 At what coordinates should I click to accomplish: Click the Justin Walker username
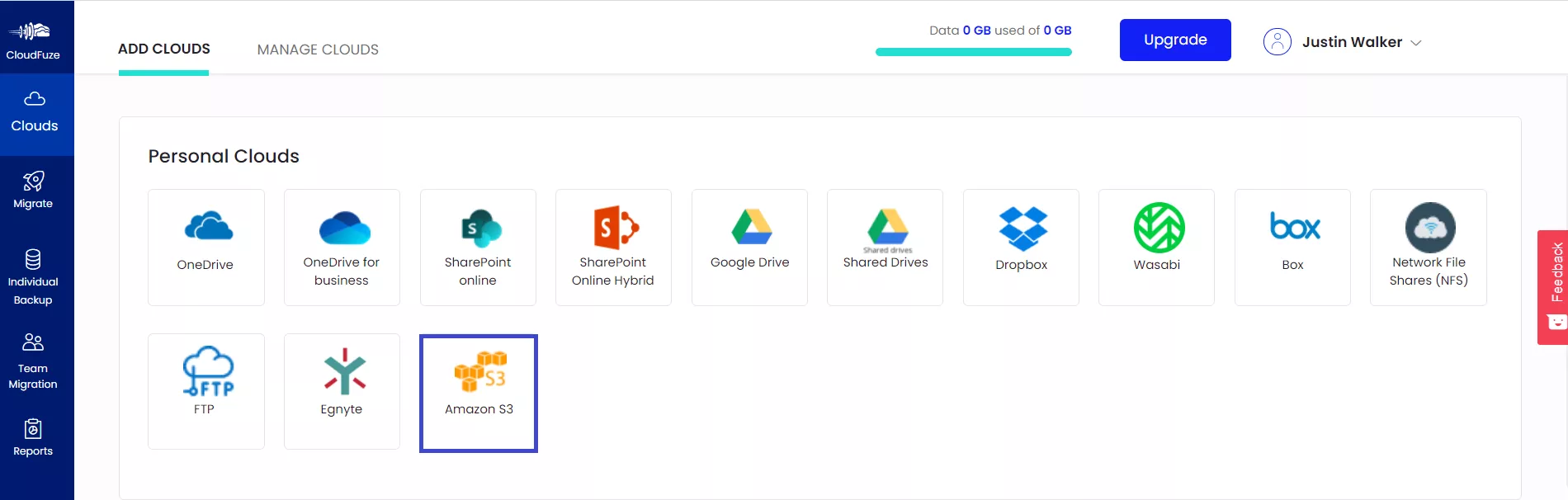coord(1352,42)
